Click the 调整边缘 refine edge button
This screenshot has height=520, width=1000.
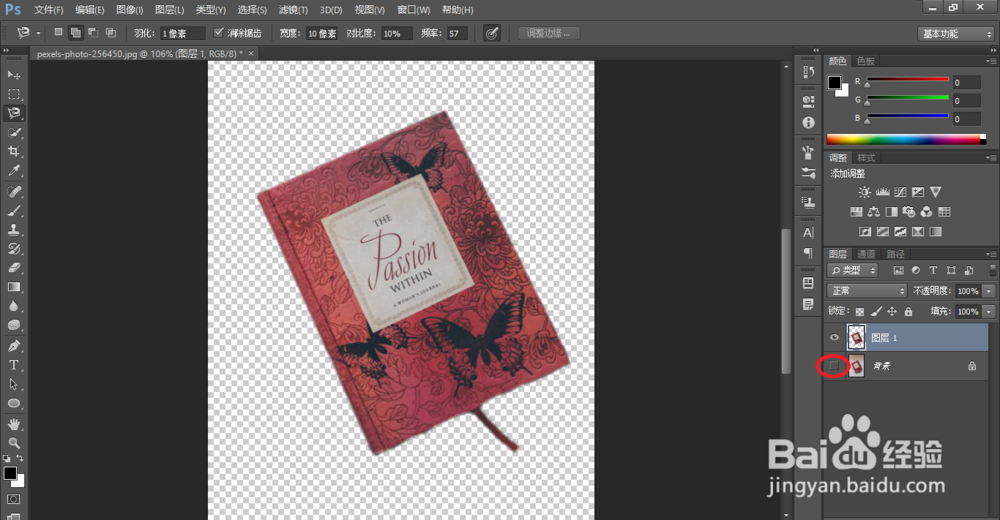point(548,33)
